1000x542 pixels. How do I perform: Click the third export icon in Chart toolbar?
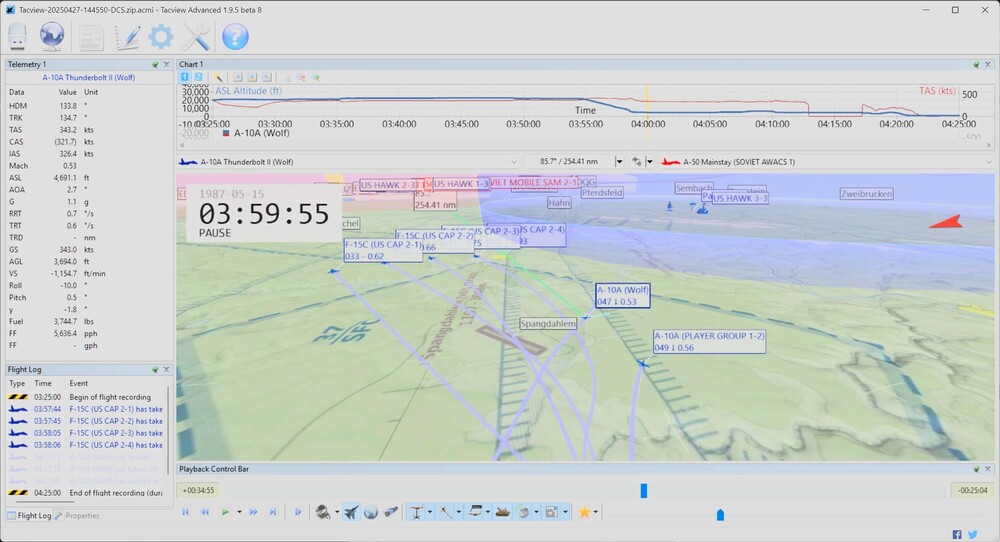(x=267, y=77)
